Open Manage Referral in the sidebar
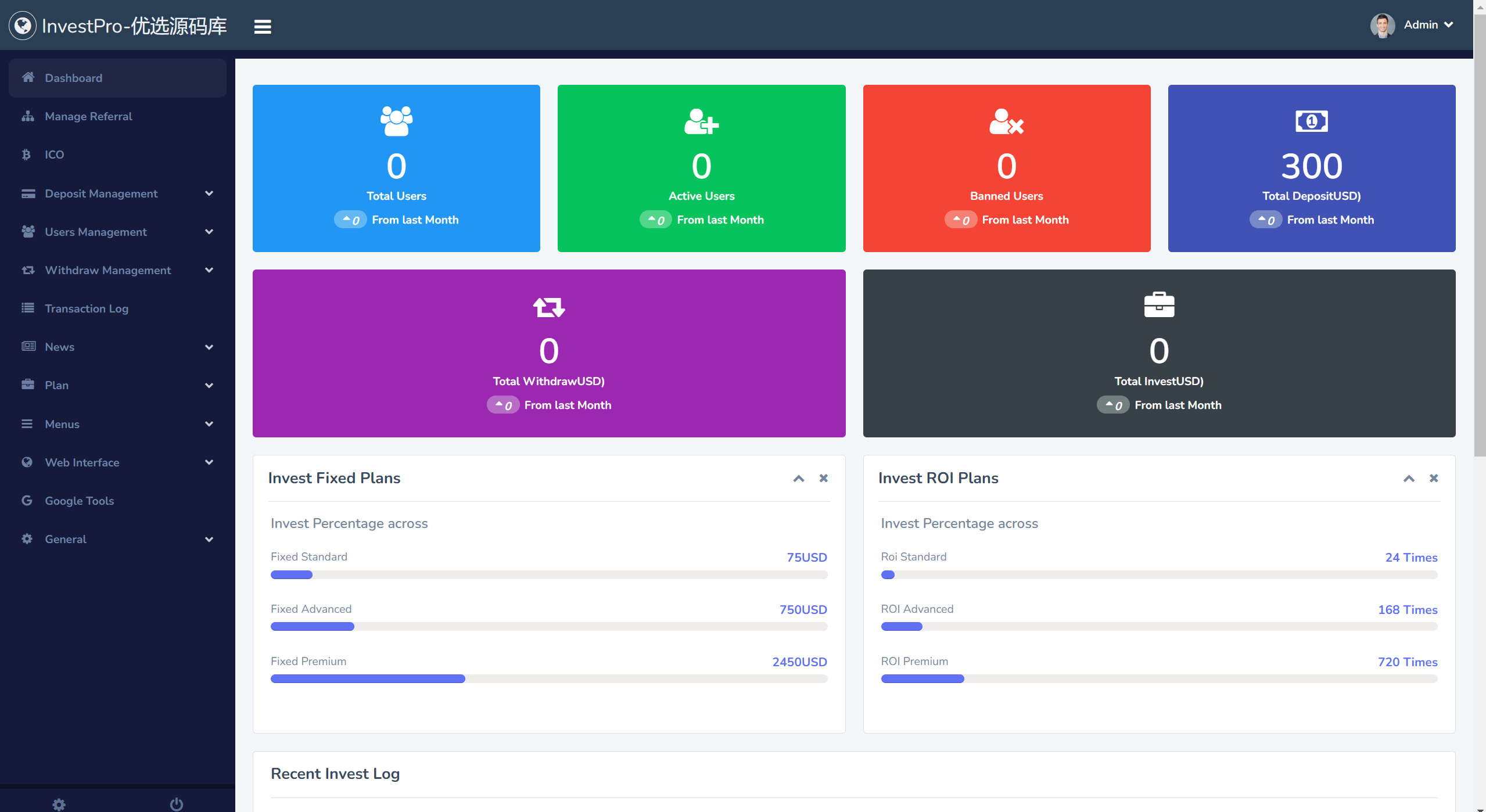The image size is (1486, 812). coord(88,116)
